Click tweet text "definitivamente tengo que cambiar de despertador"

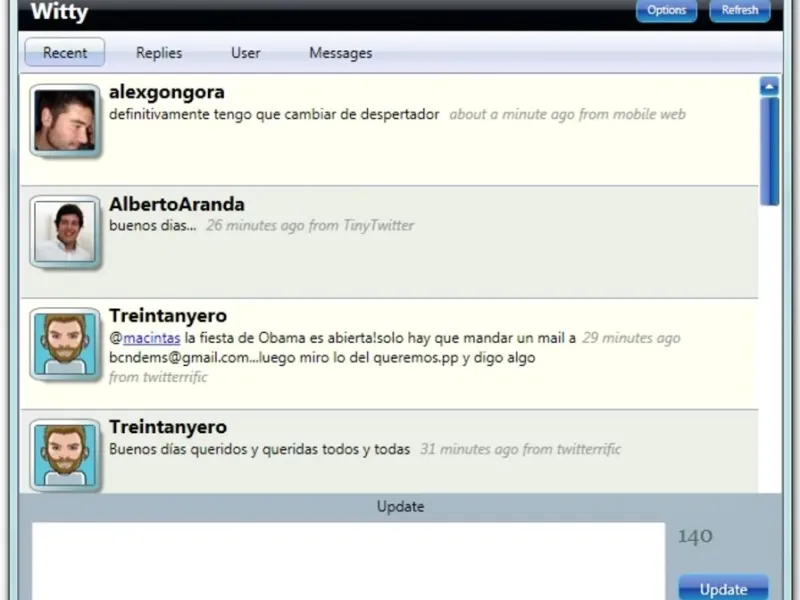[x=274, y=114]
